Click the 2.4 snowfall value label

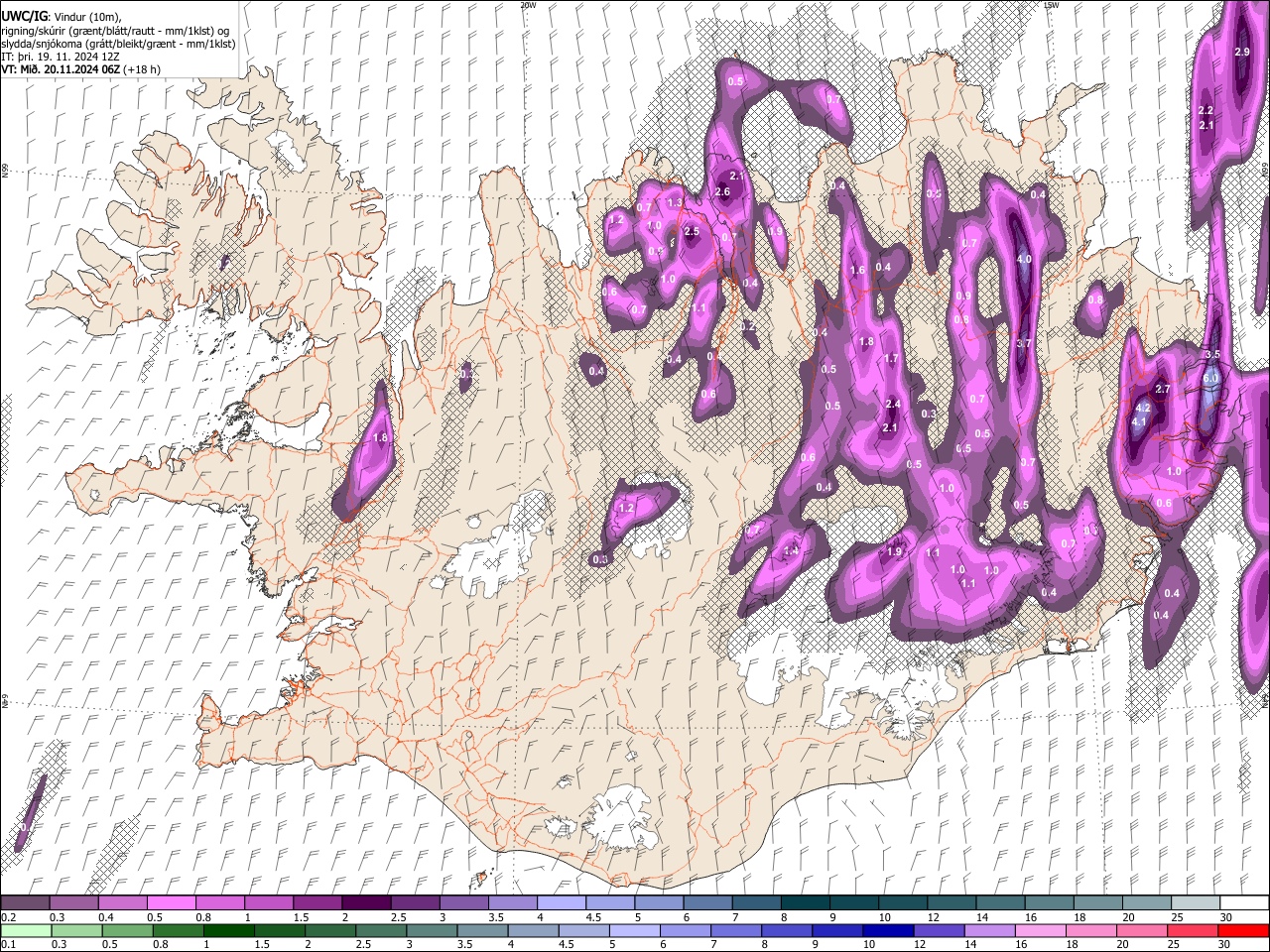(893, 404)
